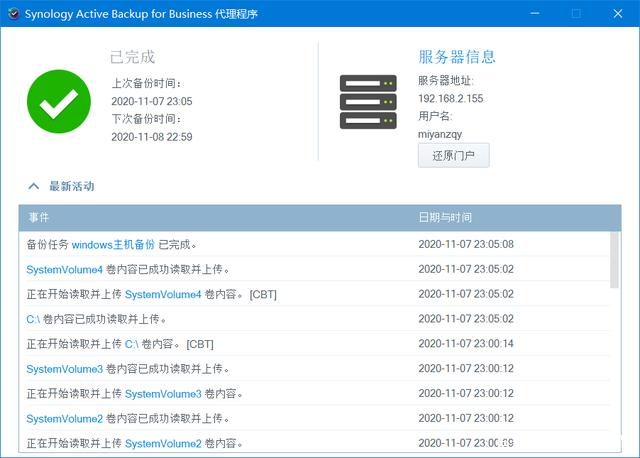Click the windows主机备份 task link
This screenshot has width=640, height=458.
point(113,245)
